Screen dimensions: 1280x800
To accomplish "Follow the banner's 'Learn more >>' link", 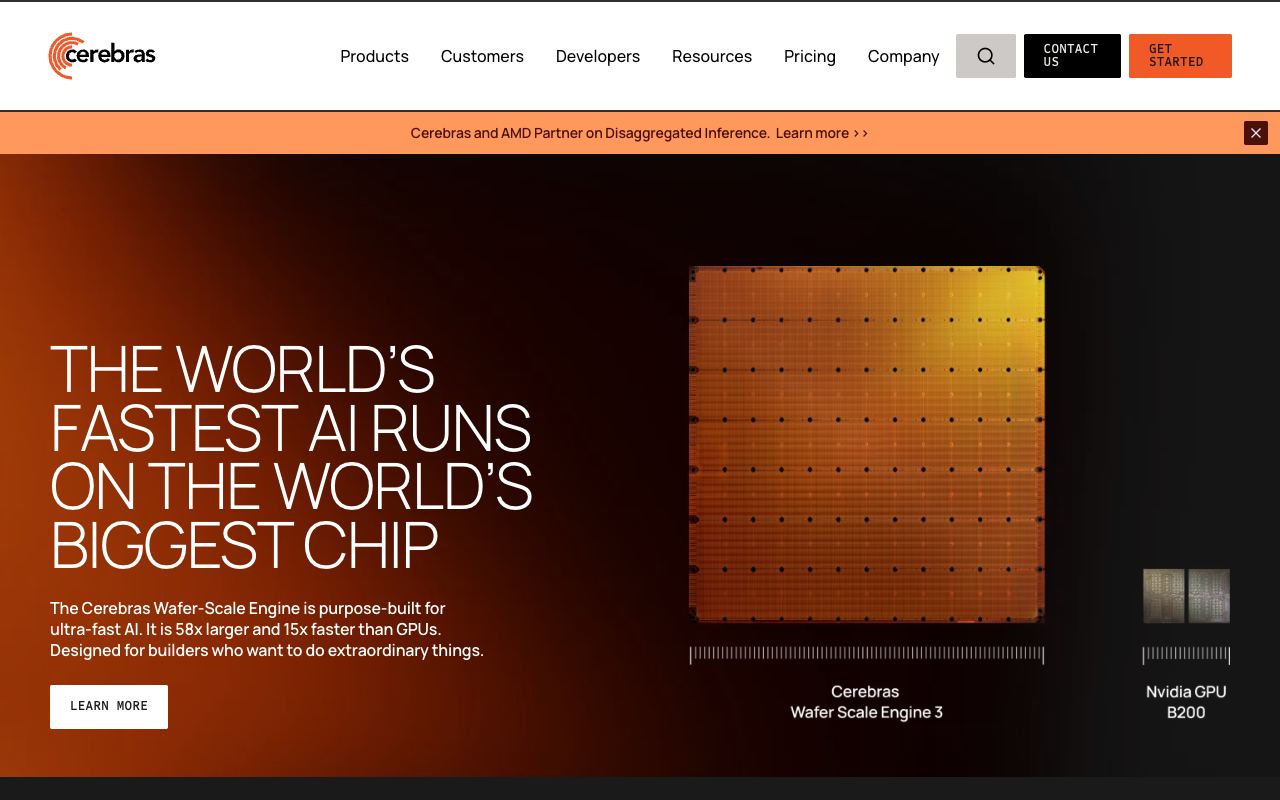I will click(x=822, y=133).
